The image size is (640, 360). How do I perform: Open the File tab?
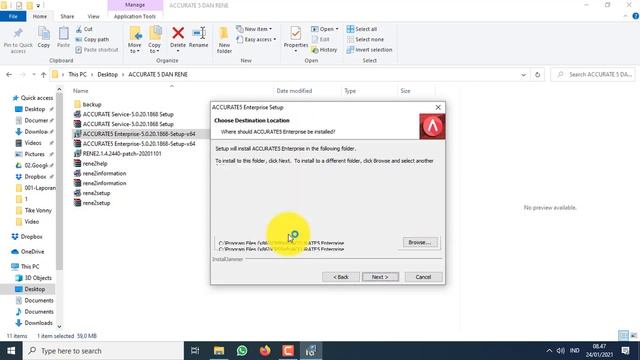[13, 16]
